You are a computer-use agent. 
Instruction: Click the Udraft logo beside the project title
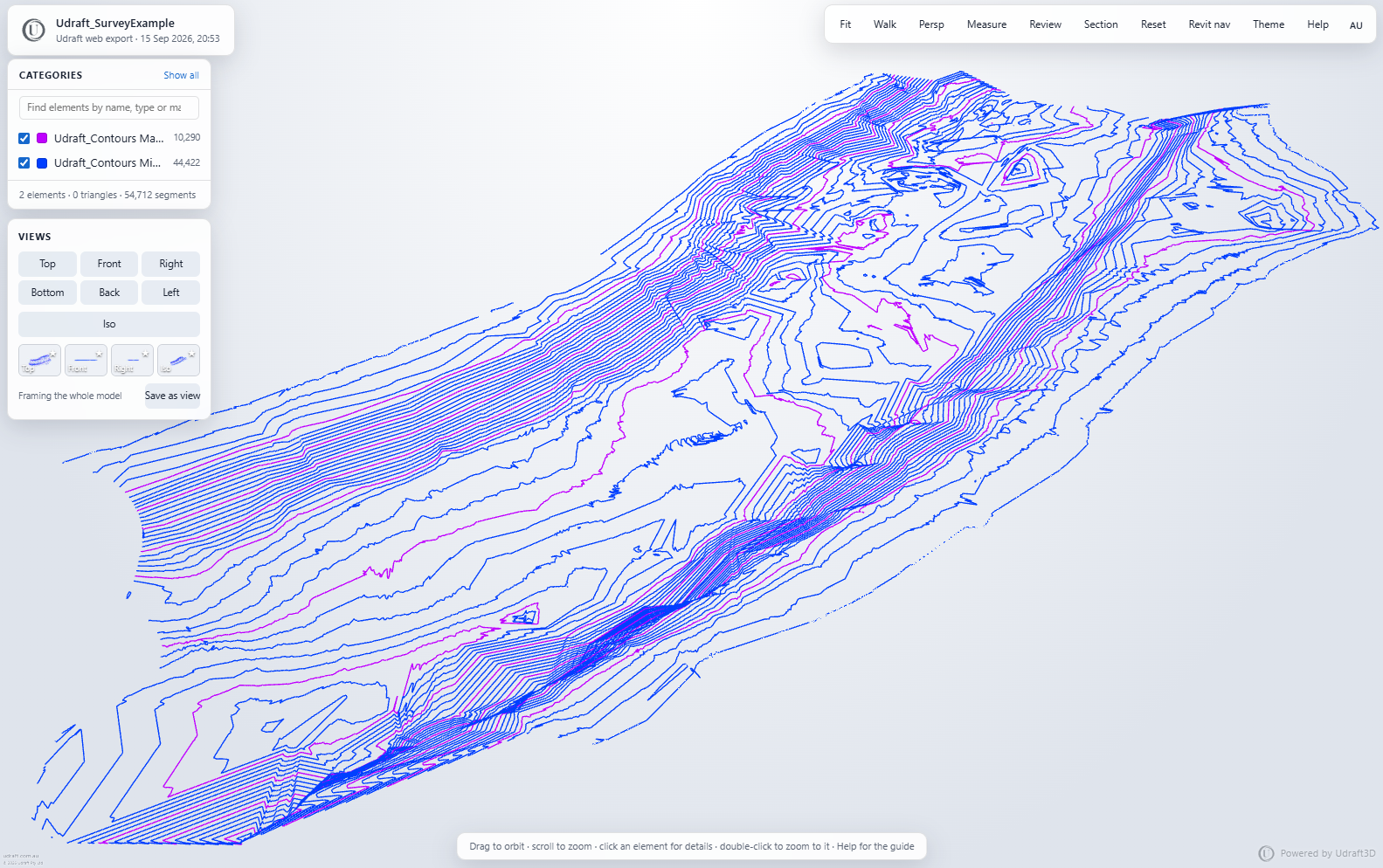coord(33,31)
